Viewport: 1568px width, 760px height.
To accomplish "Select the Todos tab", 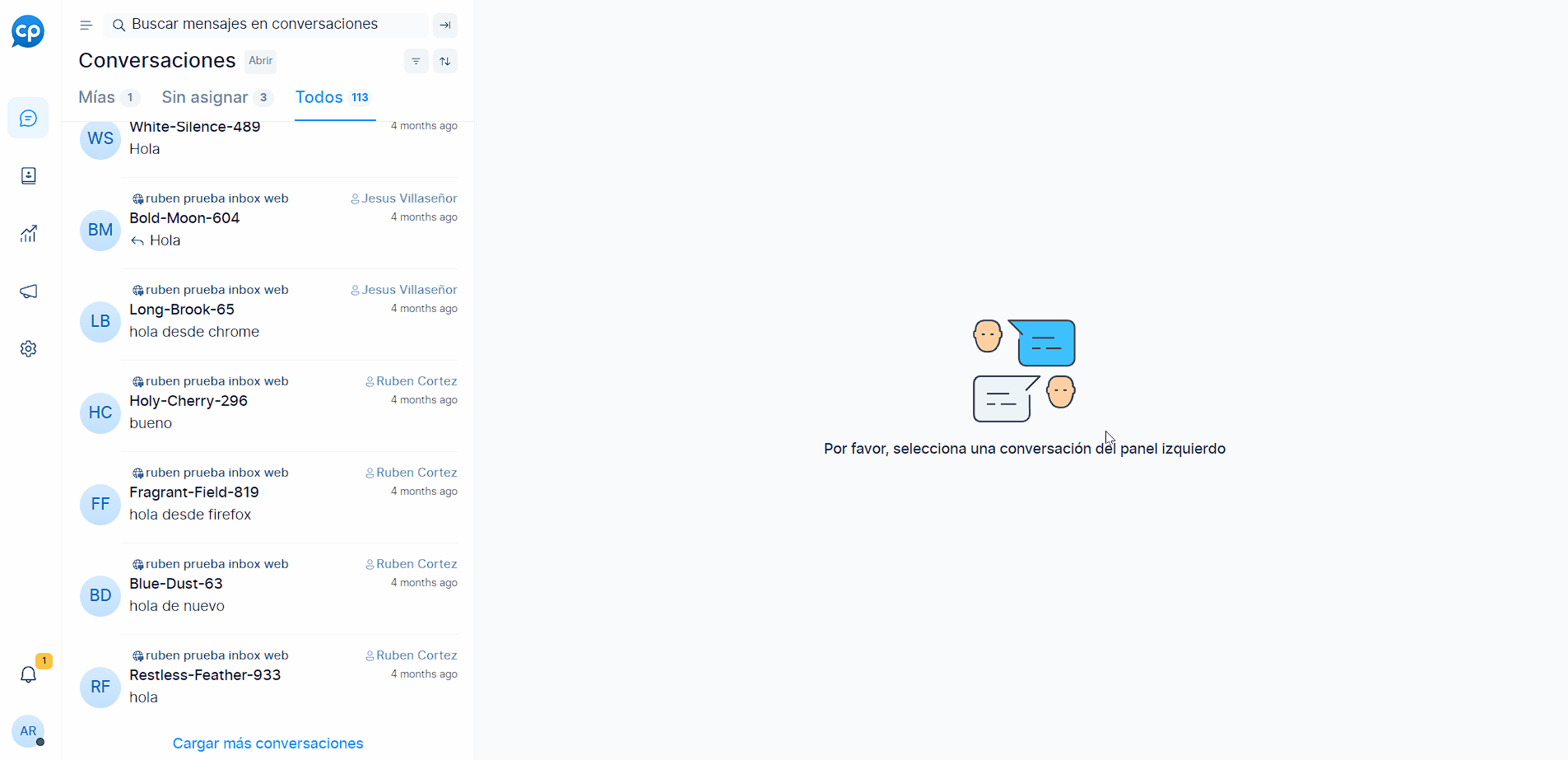I will (319, 97).
